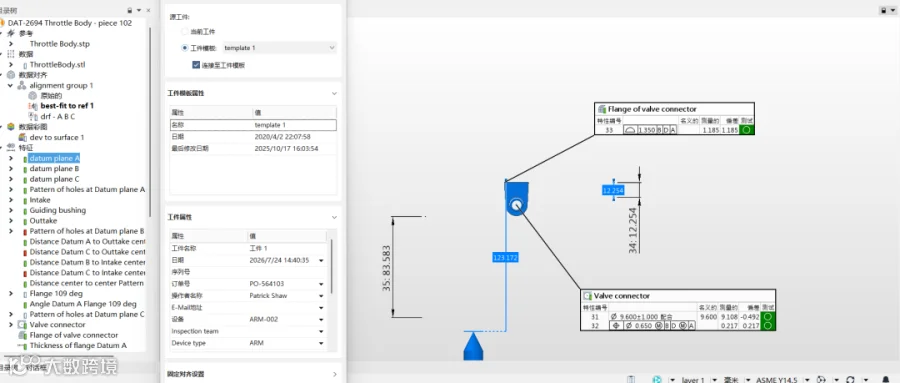This screenshot has height=383, width=900.
Task: Click the lock icon on tree panel header
Action: tap(130, 10)
